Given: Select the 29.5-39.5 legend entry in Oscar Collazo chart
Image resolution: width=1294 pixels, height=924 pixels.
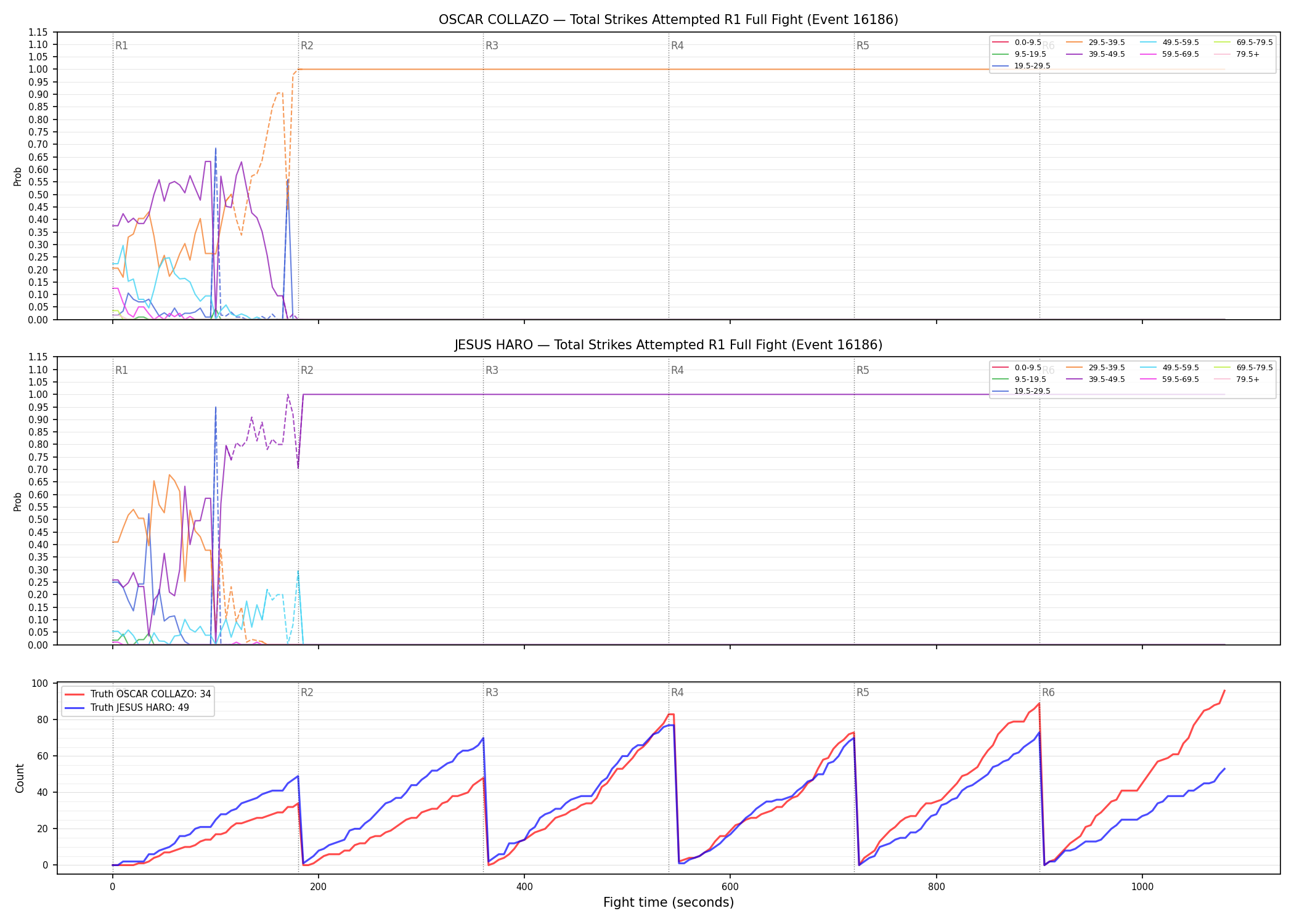Looking at the screenshot, I should 1095,43.
